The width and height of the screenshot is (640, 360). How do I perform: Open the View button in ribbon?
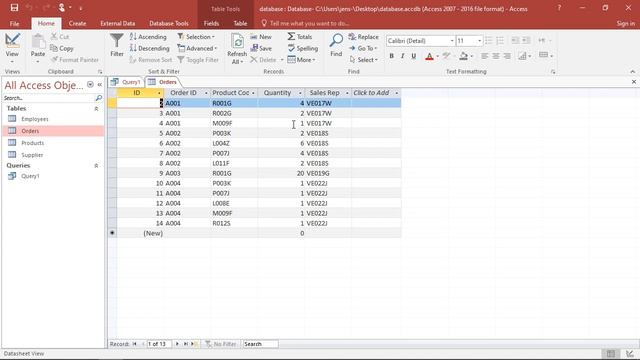[x=12, y=49]
